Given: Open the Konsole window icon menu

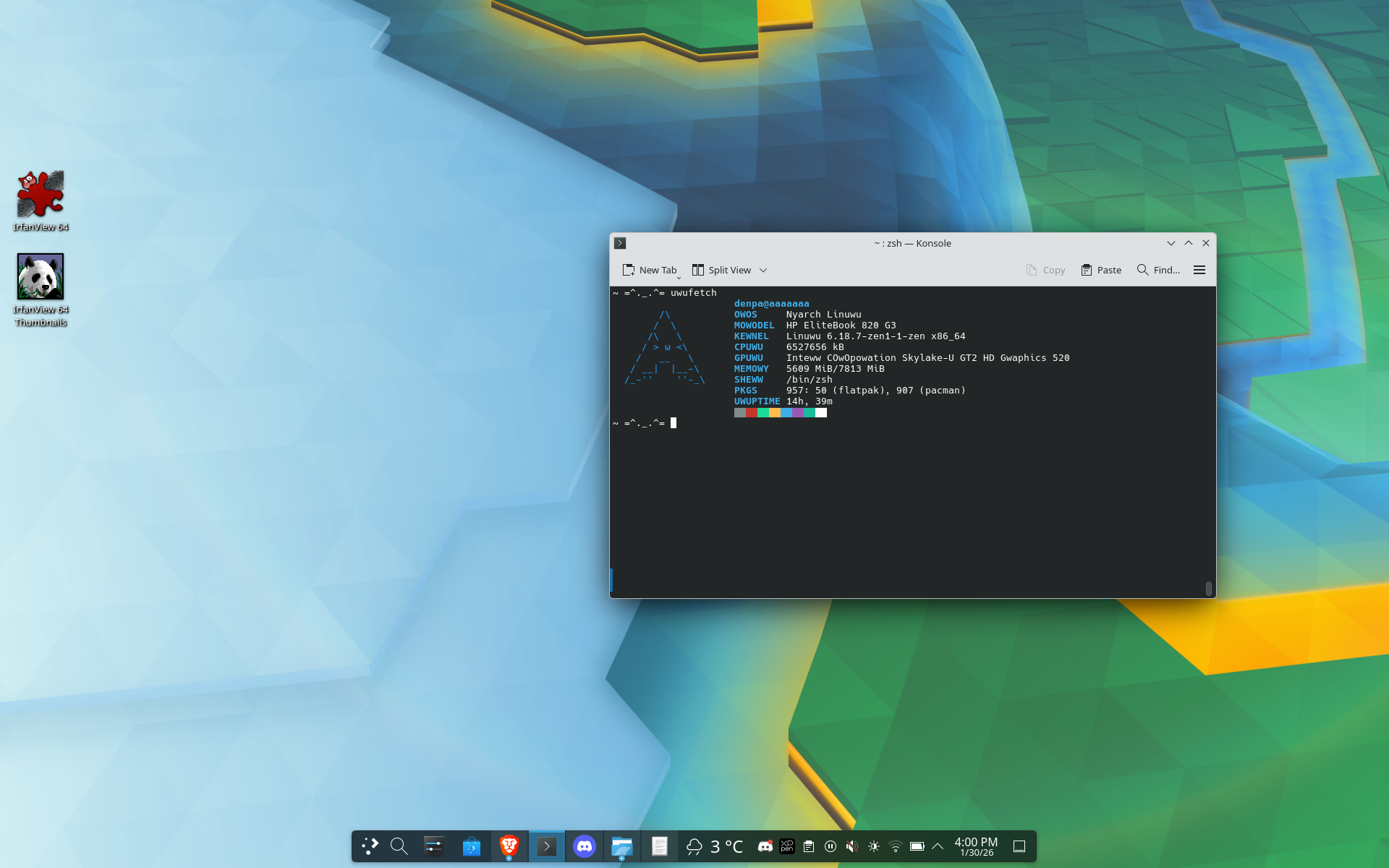Looking at the screenshot, I should pyautogui.click(x=620, y=243).
